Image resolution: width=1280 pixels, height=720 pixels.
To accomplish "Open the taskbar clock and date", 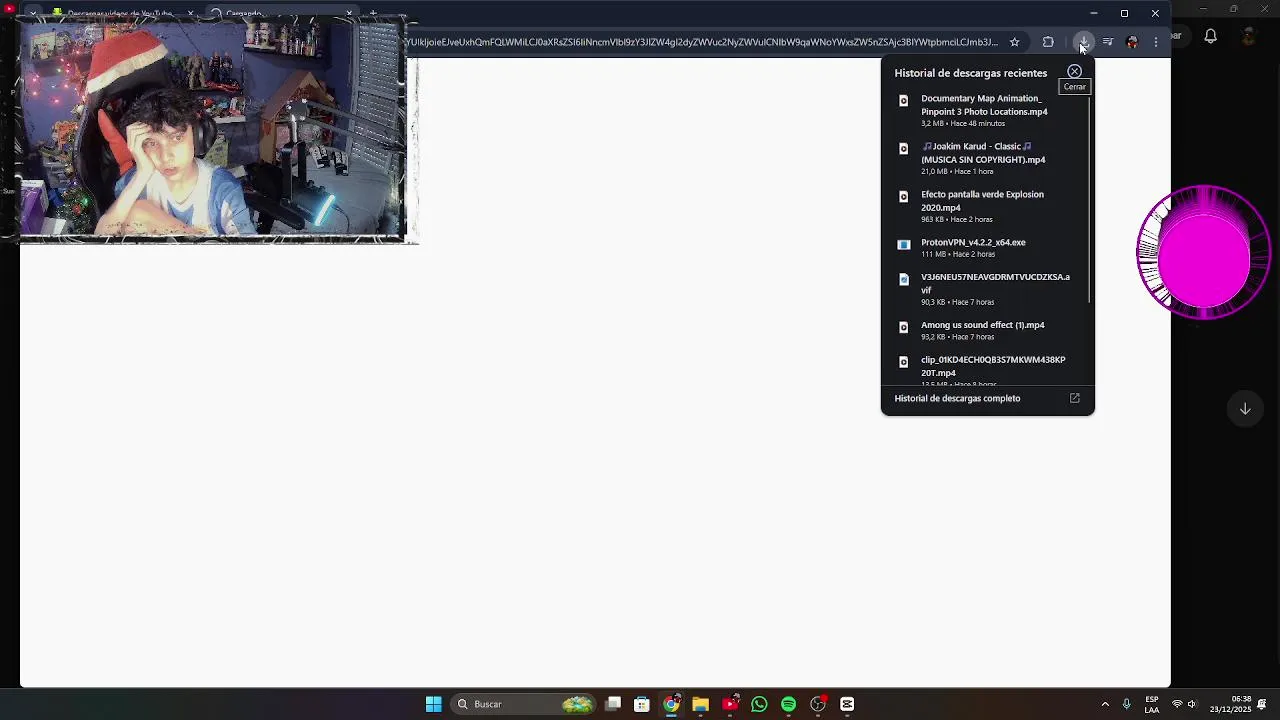I will click(1231, 704).
